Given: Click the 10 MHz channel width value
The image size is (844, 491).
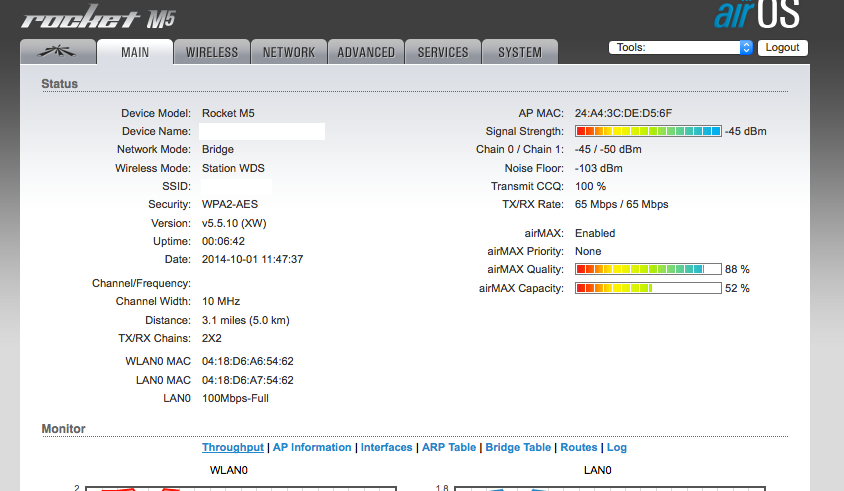Looking at the screenshot, I should pos(221,301).
